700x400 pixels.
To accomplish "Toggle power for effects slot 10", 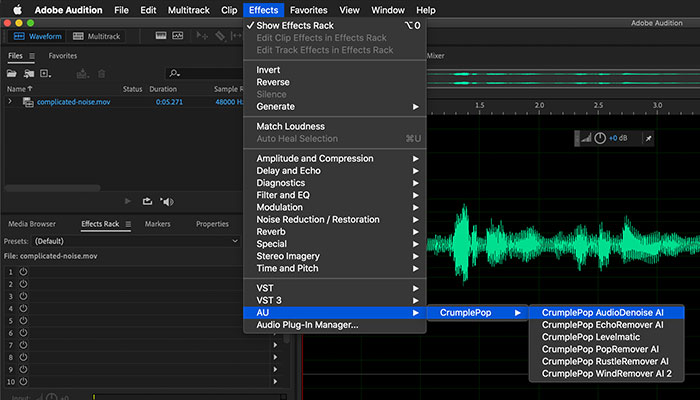I will pos(23,382).
